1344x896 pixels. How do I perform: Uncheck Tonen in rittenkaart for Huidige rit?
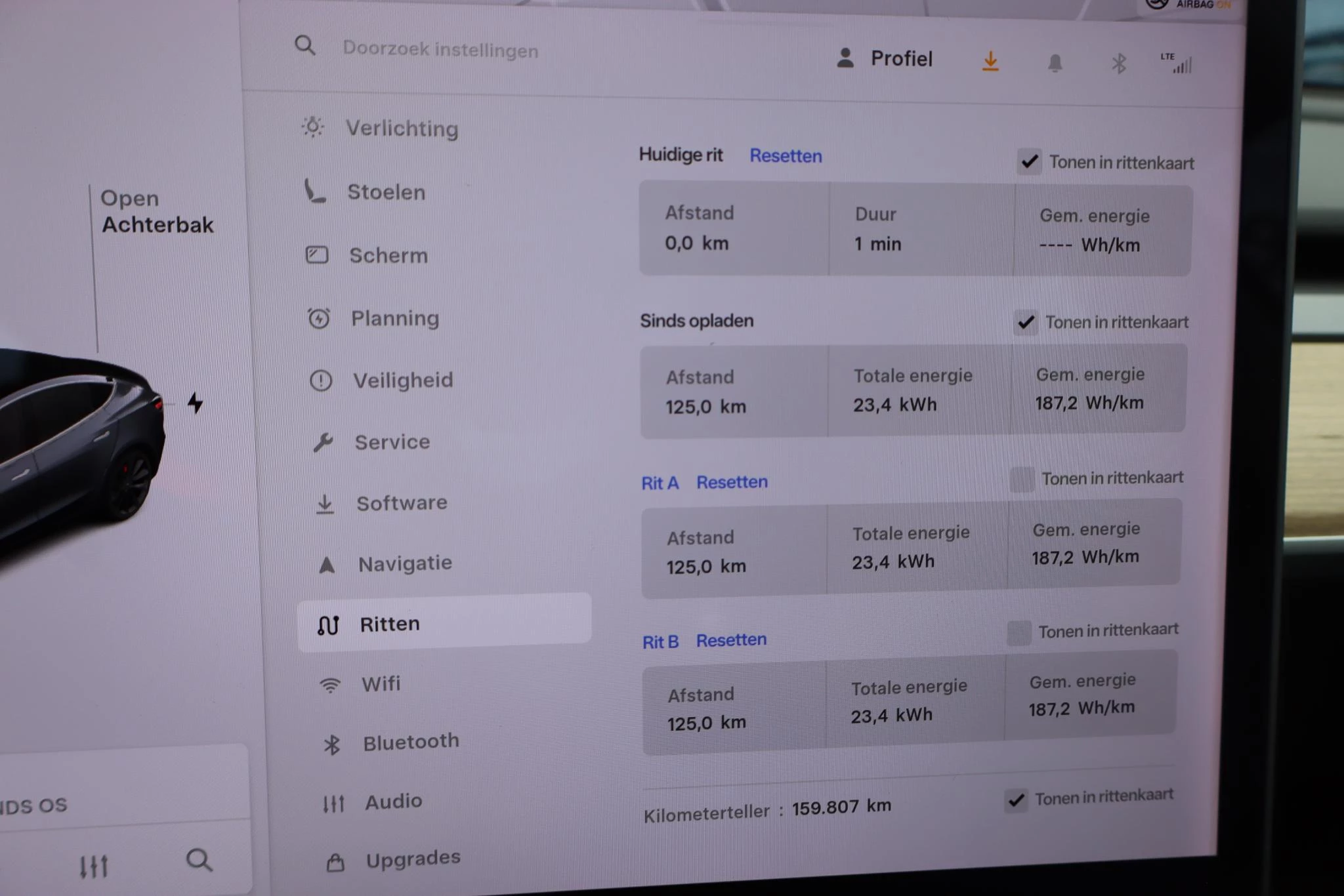[1030, 161]
